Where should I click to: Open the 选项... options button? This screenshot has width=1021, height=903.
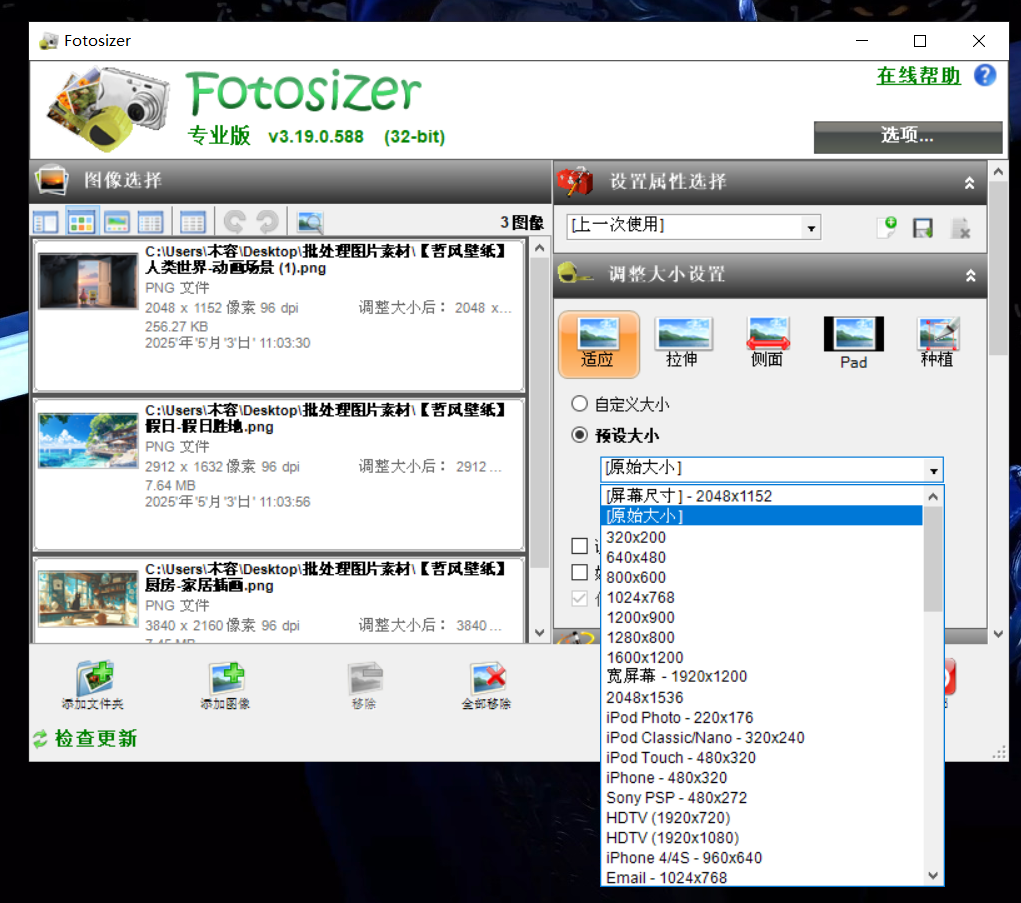(x=908, y=136)
